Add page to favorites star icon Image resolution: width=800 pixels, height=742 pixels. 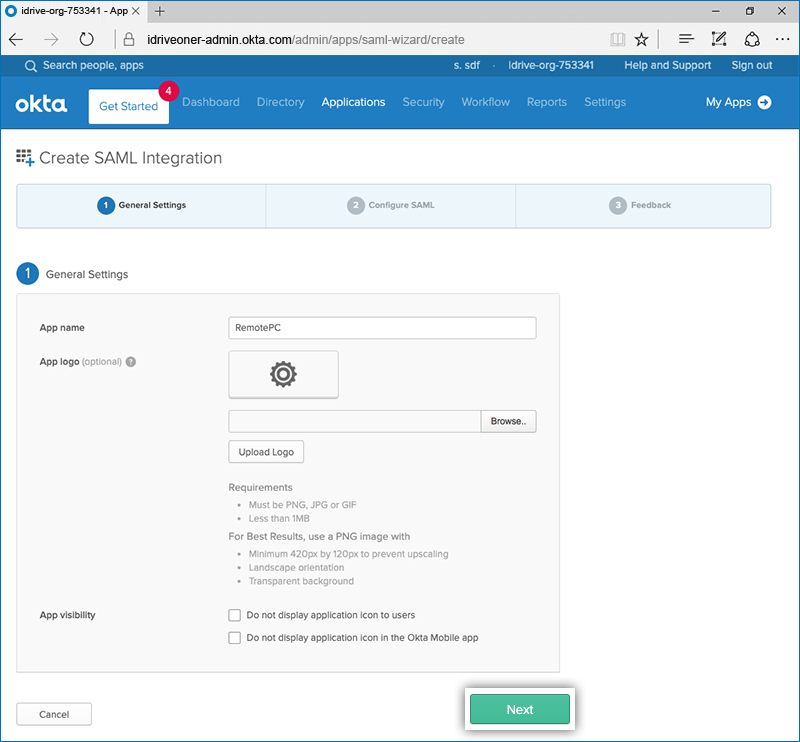tap(641, 39)
